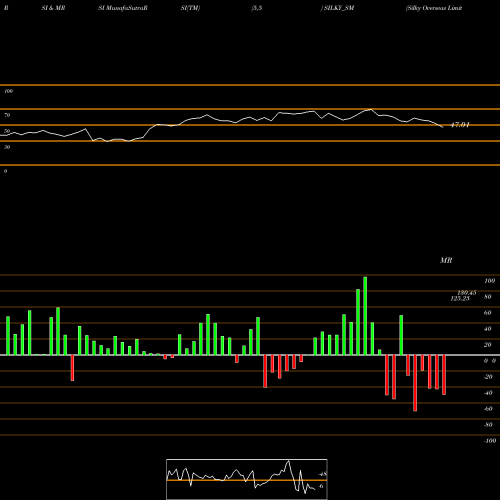Click the 80 label on MR axis
500x500 pixels.
pyautogui.click(x=488, y=297)
